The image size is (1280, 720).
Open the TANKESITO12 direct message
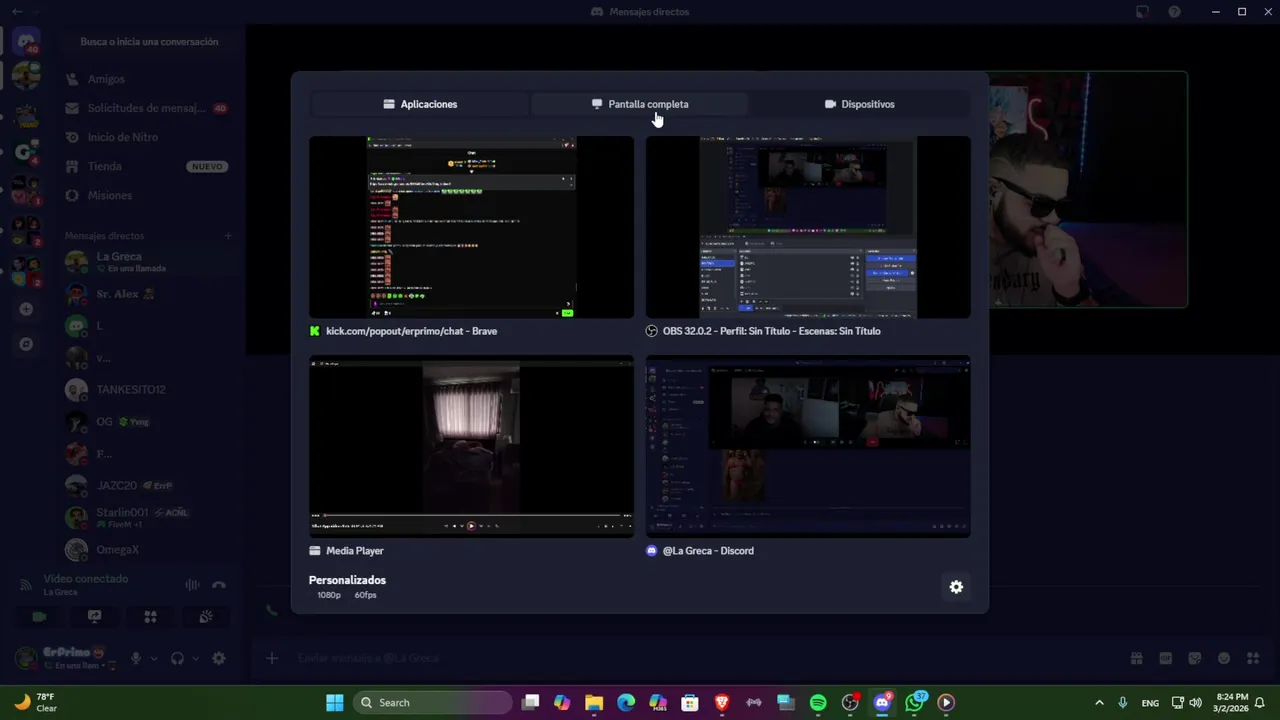pos(148,389)
